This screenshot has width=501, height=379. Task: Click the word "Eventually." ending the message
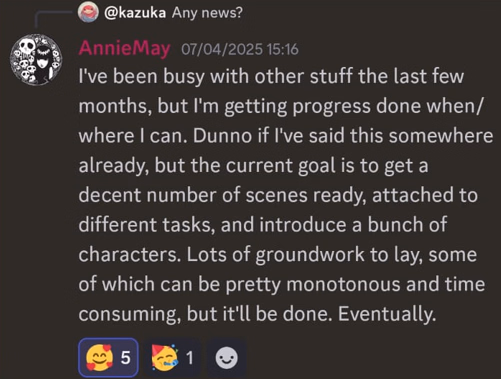(x=387, y=314)
